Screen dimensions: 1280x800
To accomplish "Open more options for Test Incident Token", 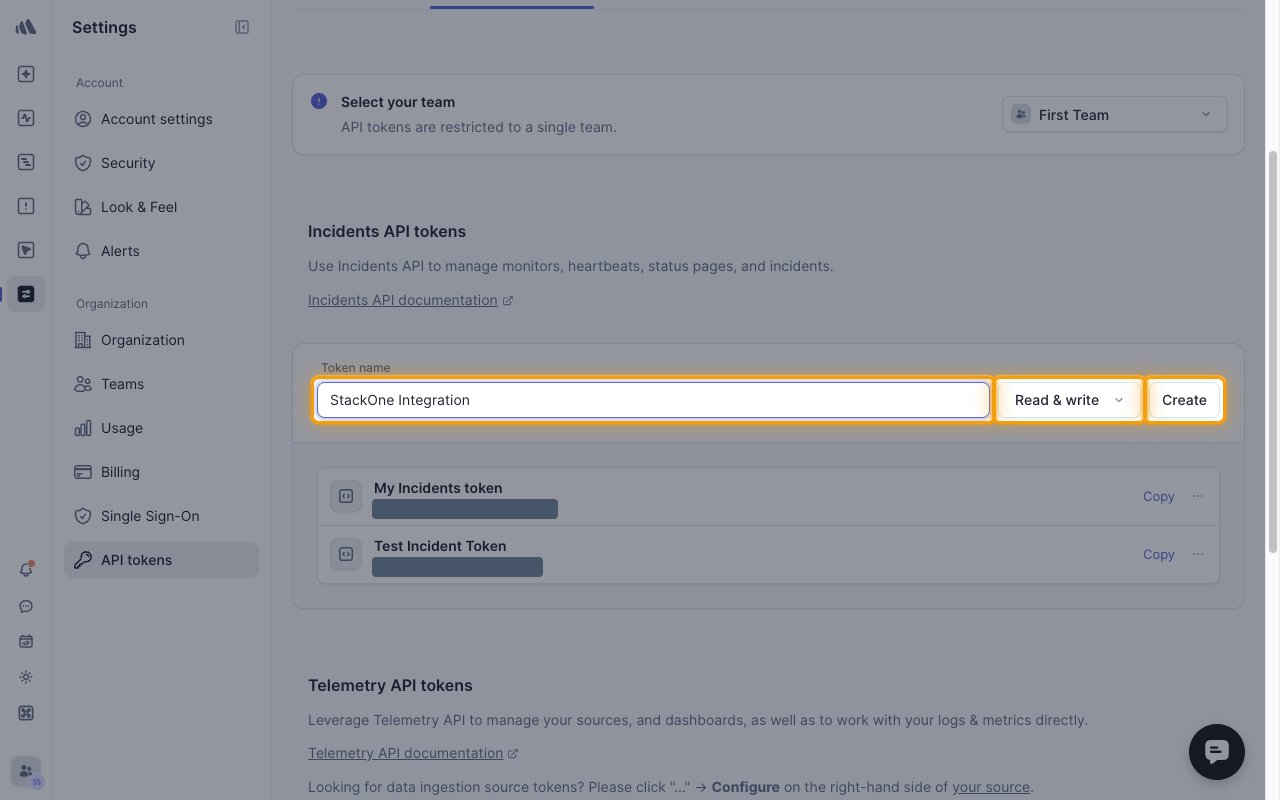I will tap(1198, 554).
